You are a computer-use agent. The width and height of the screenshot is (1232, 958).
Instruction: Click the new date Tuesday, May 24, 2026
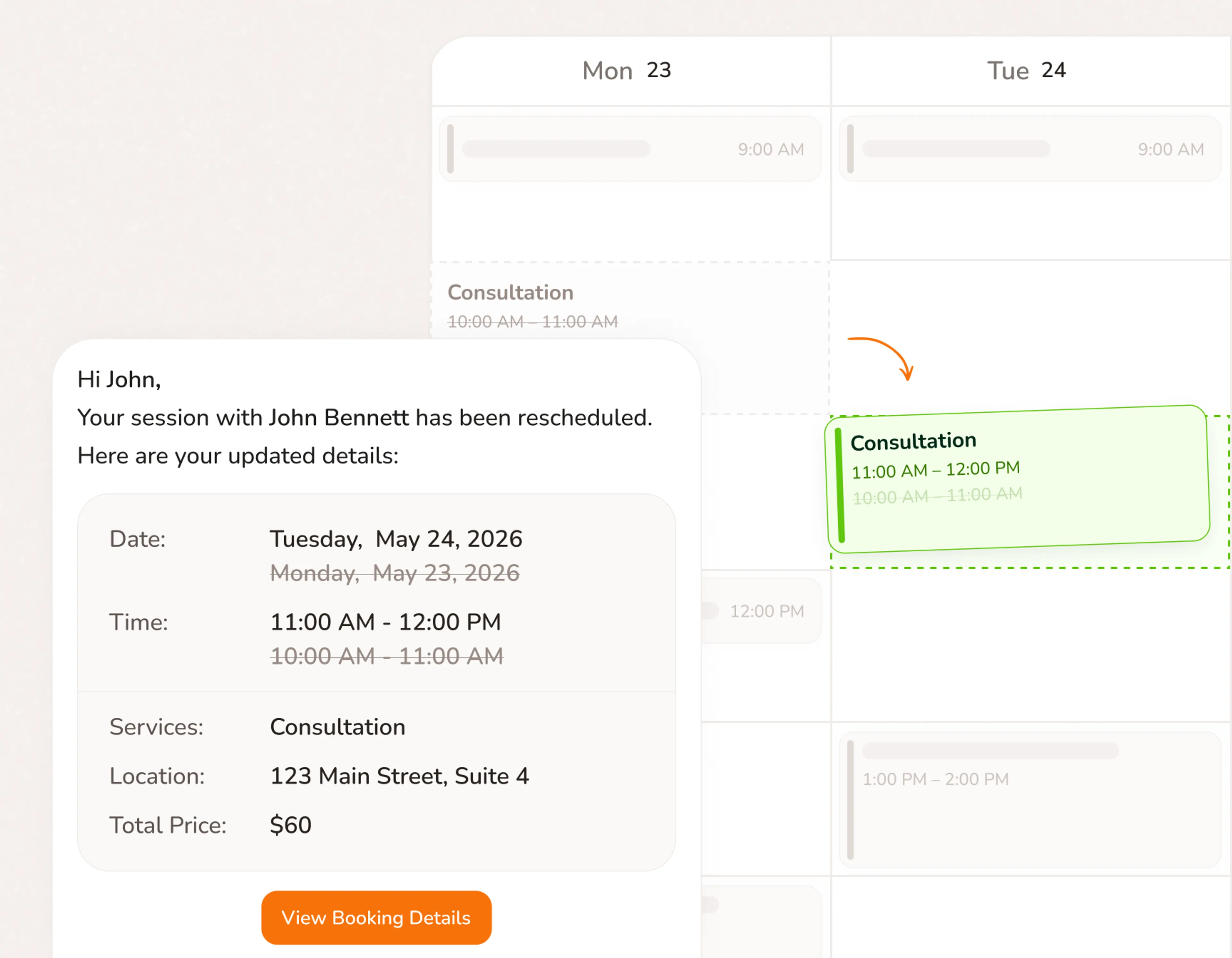click(396, 539)
